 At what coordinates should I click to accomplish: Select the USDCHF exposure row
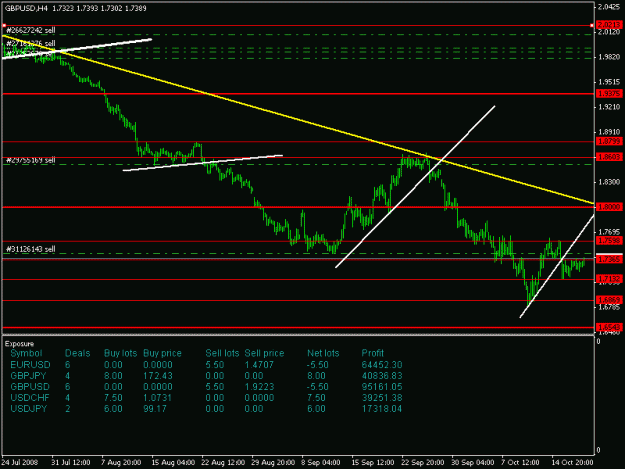pos(206,398)
